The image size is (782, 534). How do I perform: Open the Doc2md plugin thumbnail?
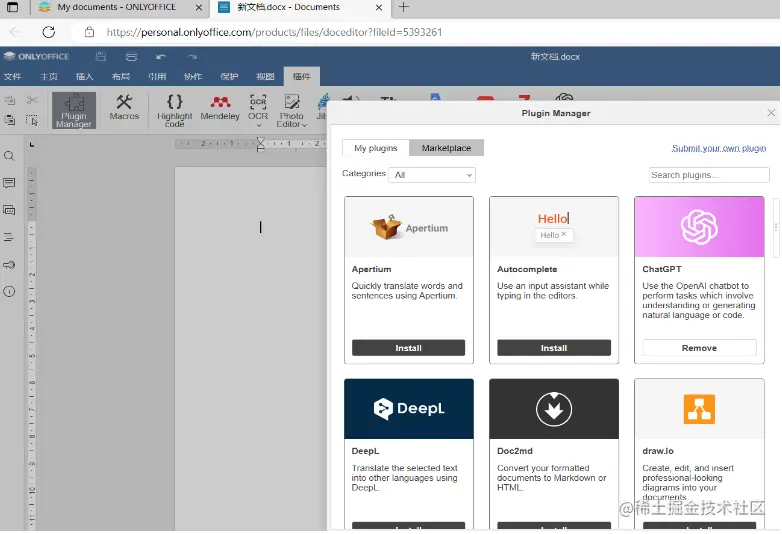(x=554, y=409)
